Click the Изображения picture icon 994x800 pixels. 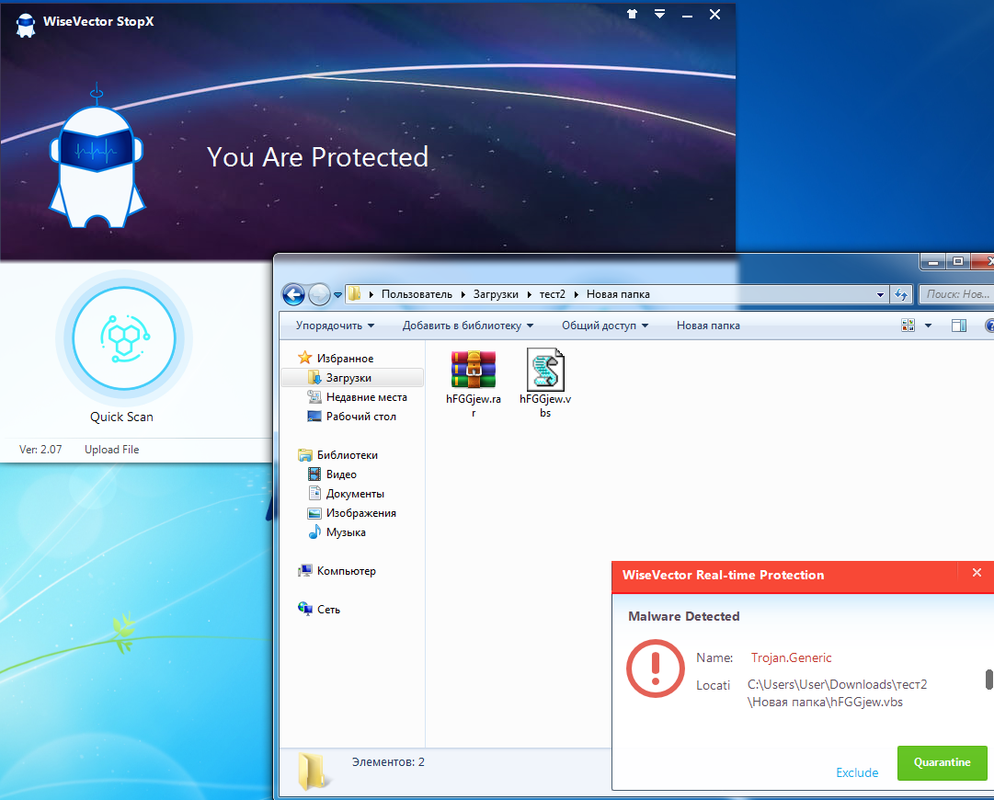pyautogui.click(x=314, y=513)
